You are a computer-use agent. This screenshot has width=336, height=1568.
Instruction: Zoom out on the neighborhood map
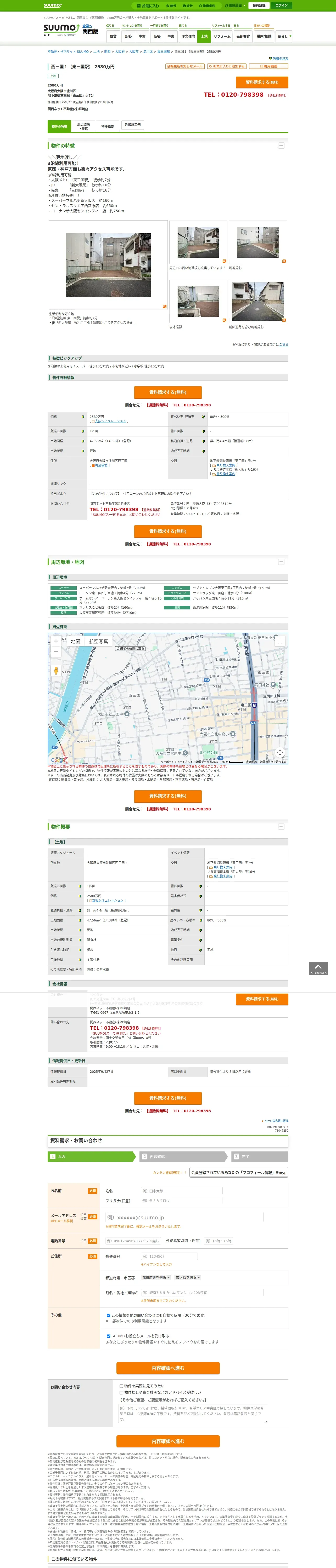click(x=56, y=652)
